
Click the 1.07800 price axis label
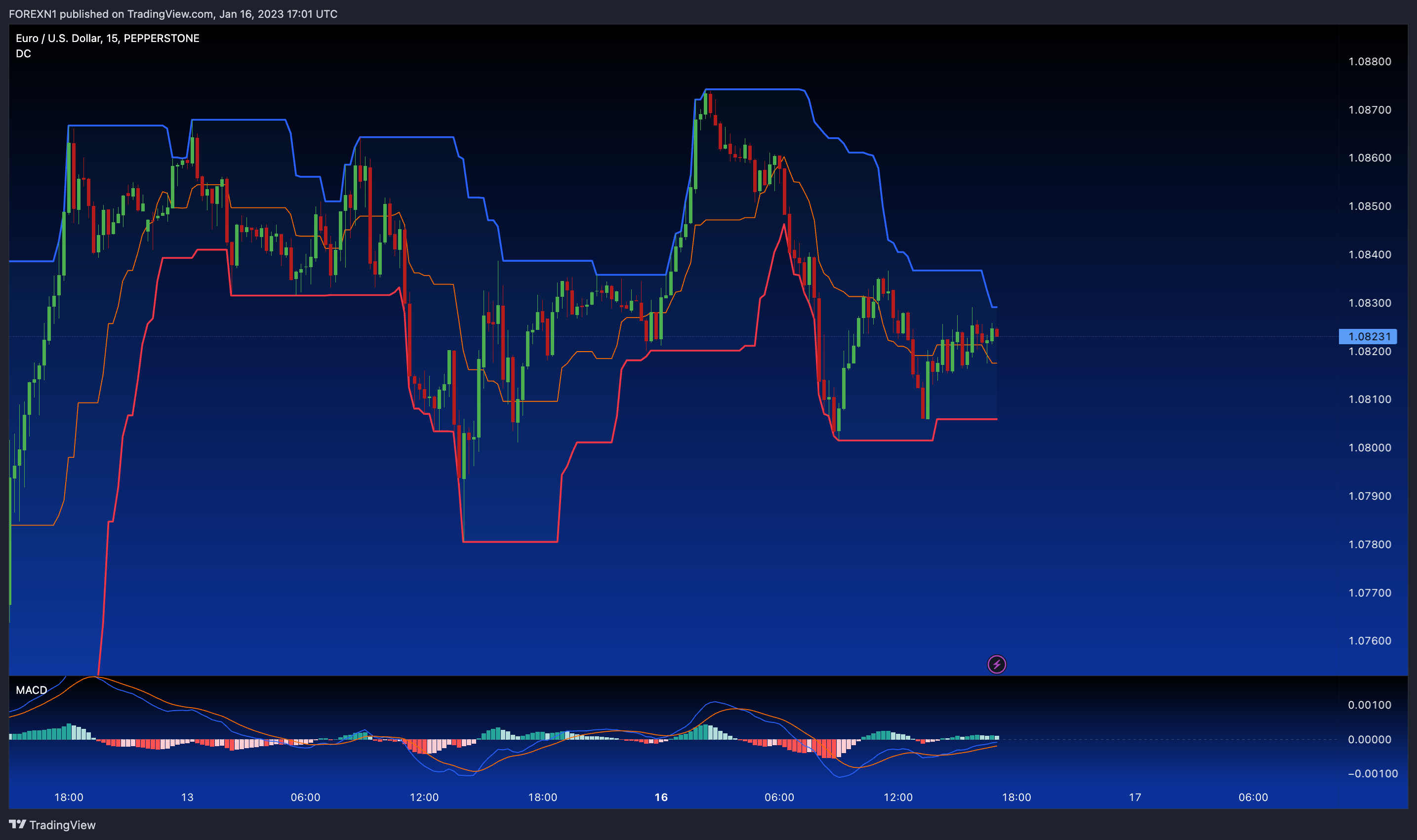coord(1370,544)
